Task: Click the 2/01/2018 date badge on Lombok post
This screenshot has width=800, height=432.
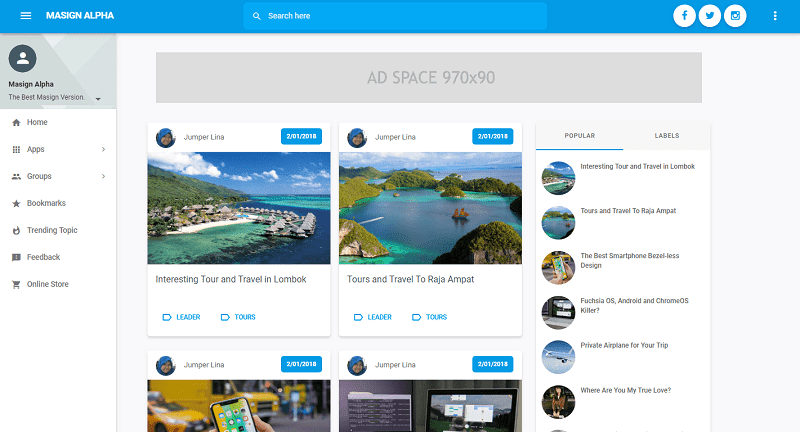Action: (x=302, y=136)
